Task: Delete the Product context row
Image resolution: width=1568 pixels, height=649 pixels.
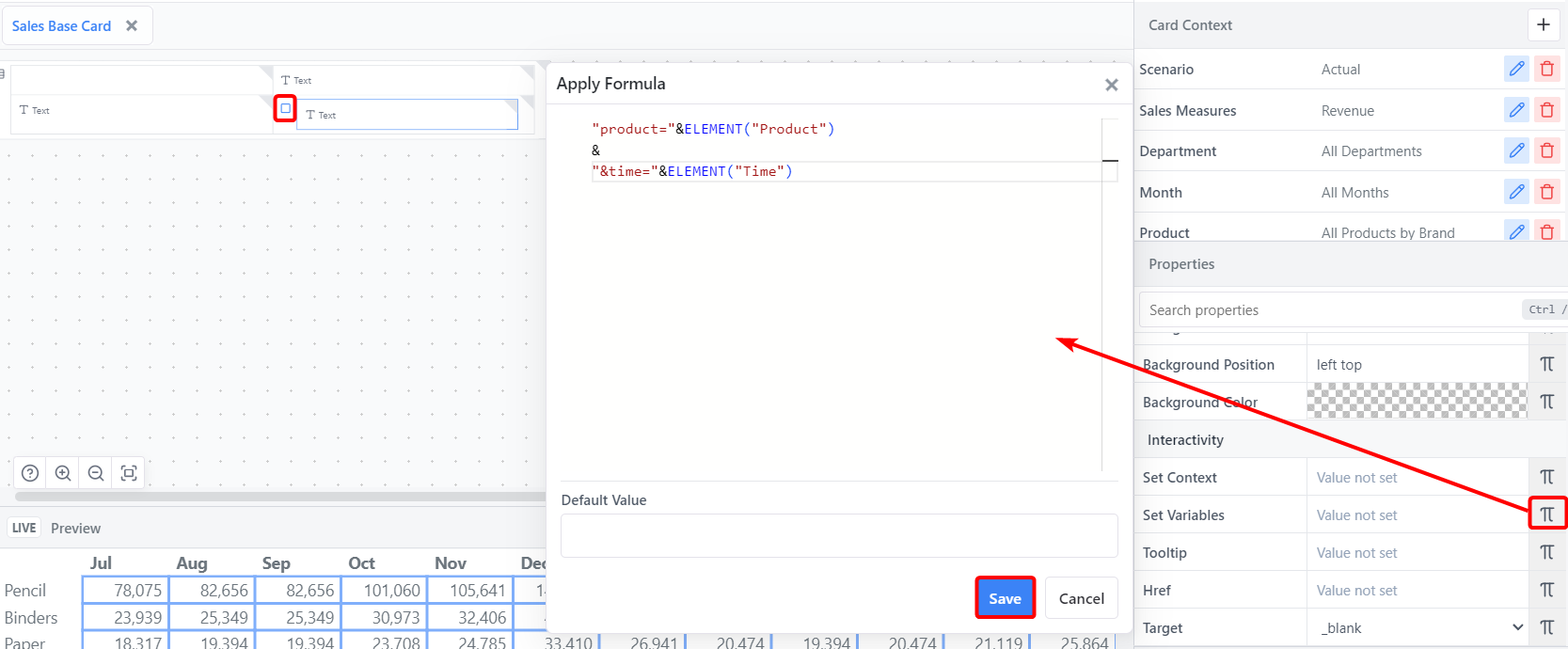Action: pos(1547,231)
